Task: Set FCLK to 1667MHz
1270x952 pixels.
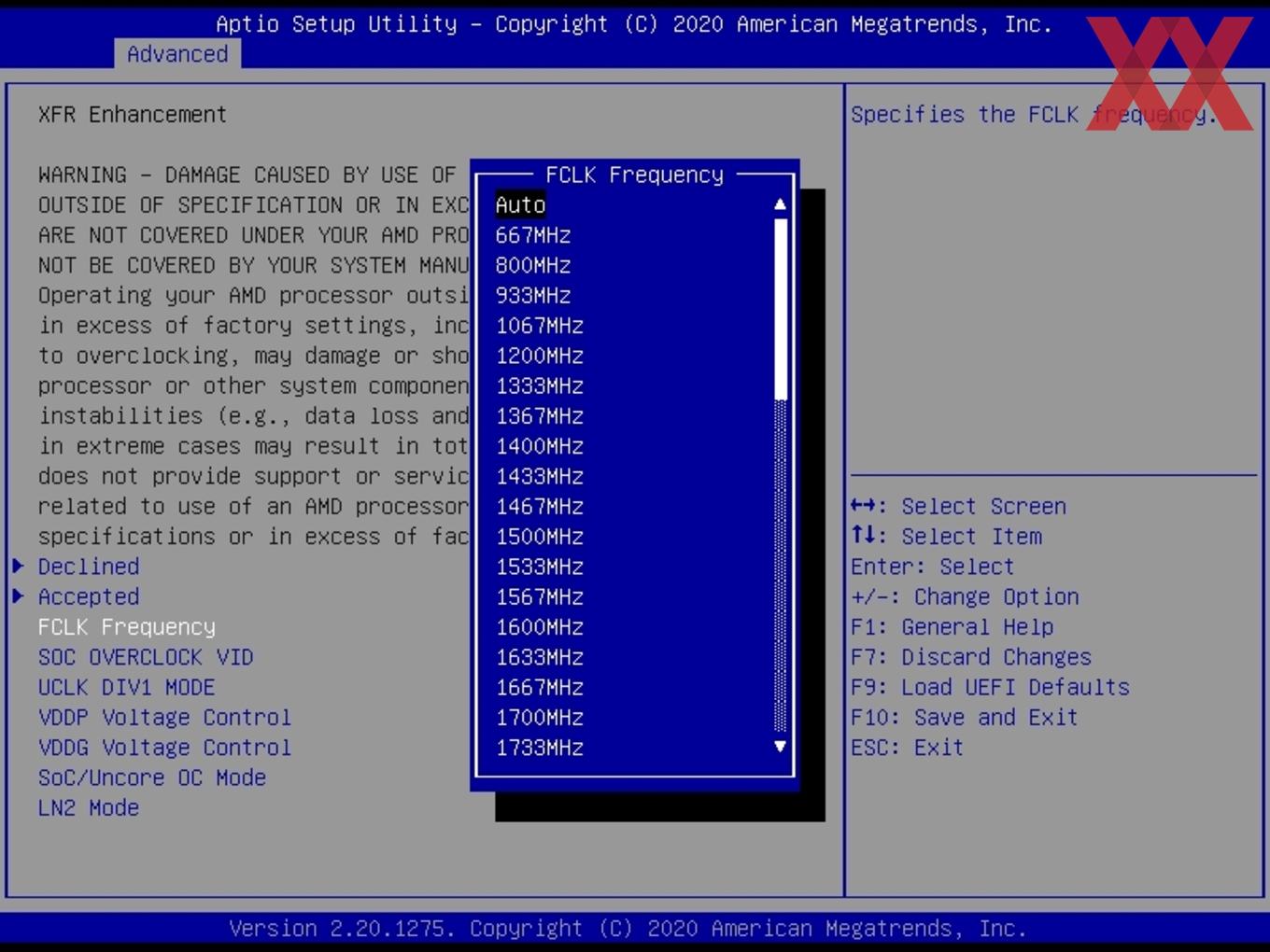Action: pyautogui.click(x=540, y=687)
